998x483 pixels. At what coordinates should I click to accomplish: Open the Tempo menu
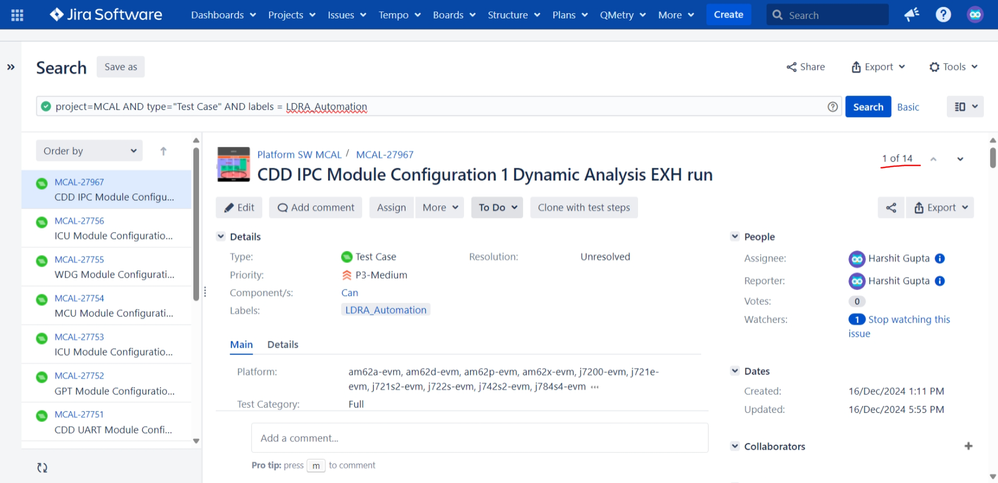click(399, 15)
